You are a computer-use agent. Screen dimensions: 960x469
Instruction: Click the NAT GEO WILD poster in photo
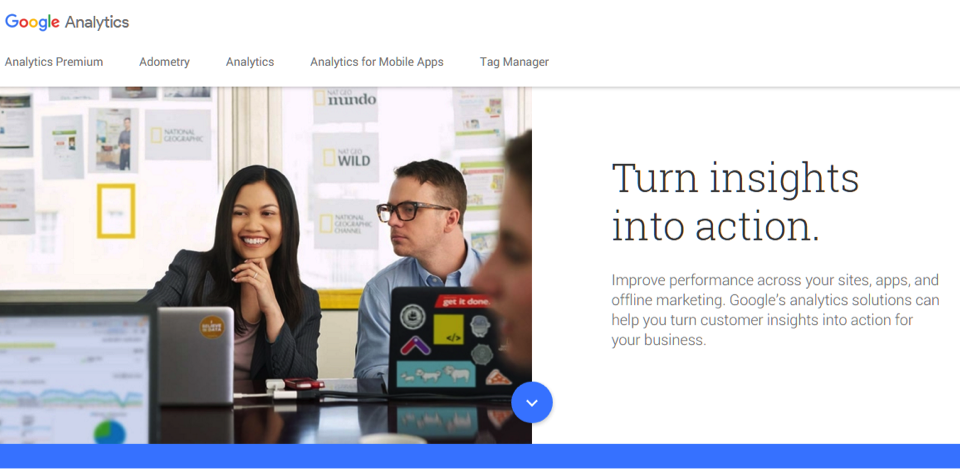tap(346, 157)
